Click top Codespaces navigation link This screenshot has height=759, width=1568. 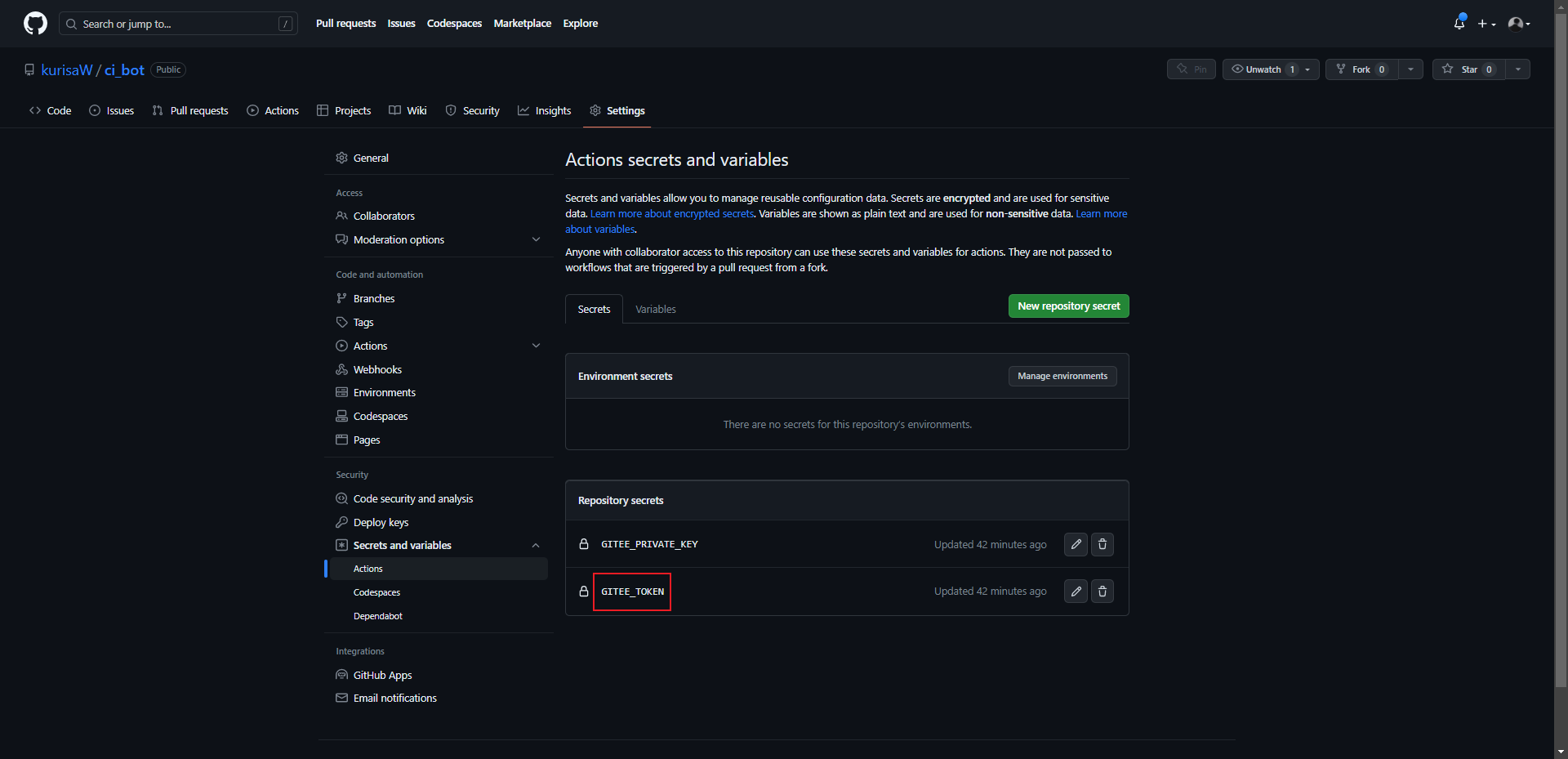(454, 24)
